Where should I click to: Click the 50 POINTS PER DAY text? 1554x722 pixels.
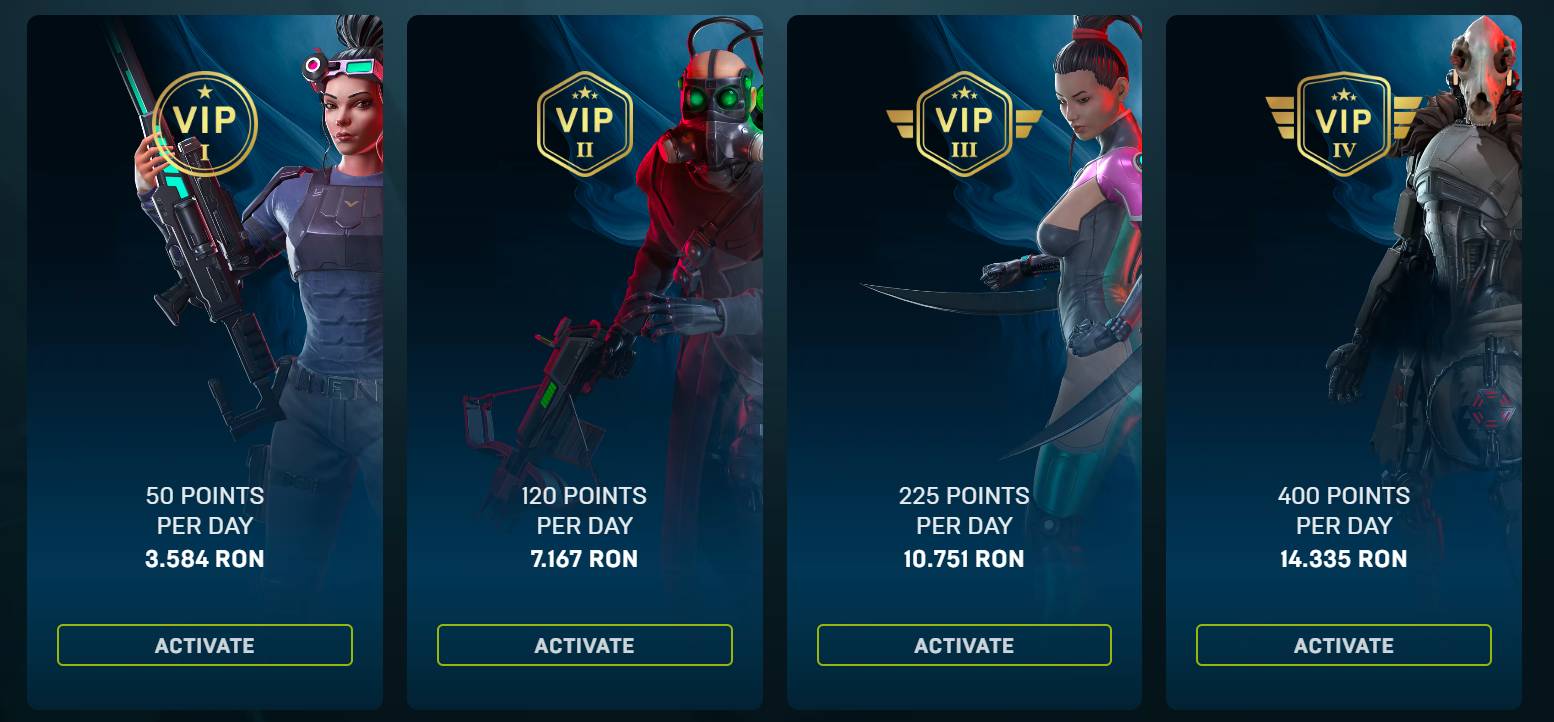pos(205,510)
